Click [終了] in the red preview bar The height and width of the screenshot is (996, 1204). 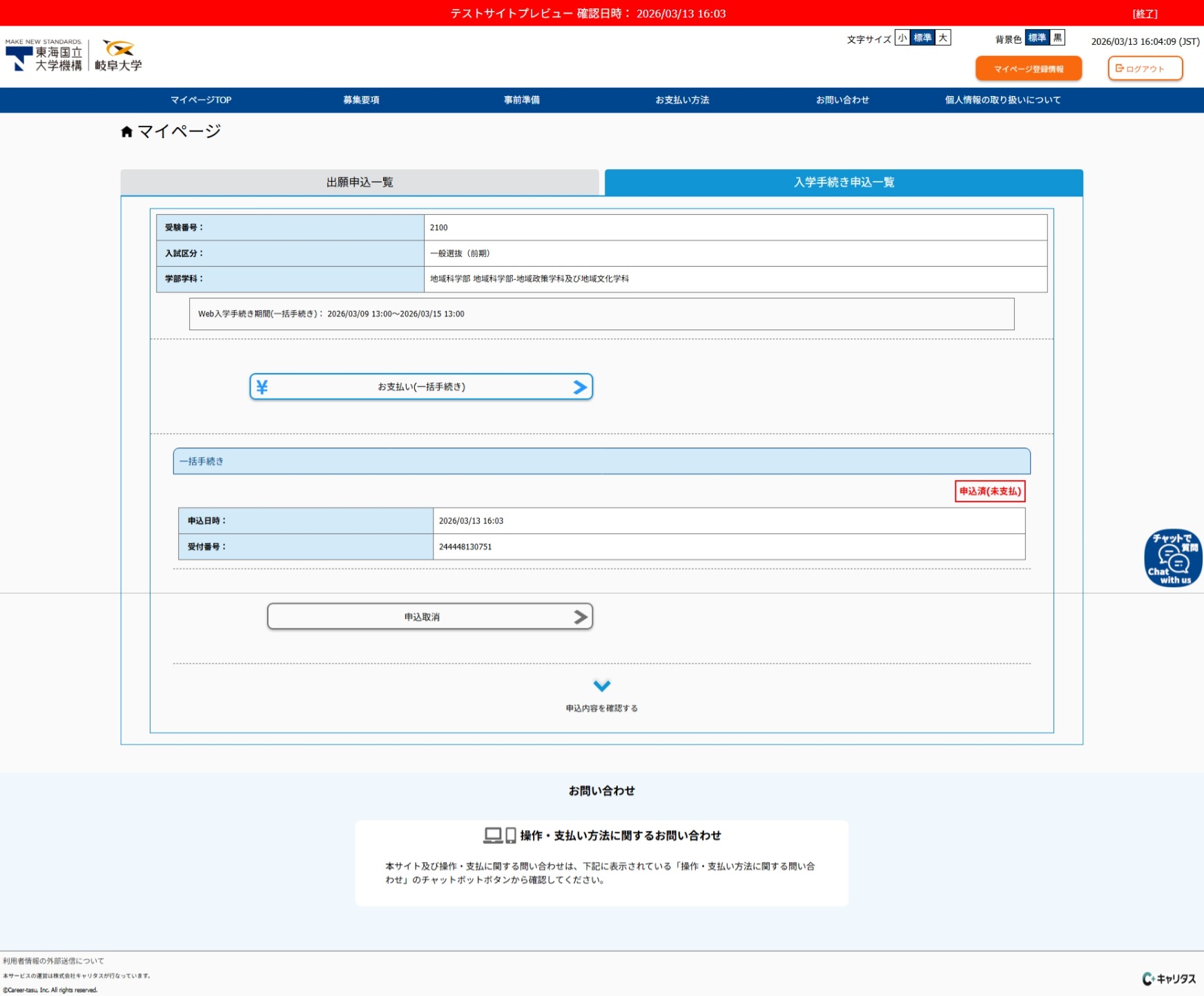pyautogui.click(x=1145, y=14)
